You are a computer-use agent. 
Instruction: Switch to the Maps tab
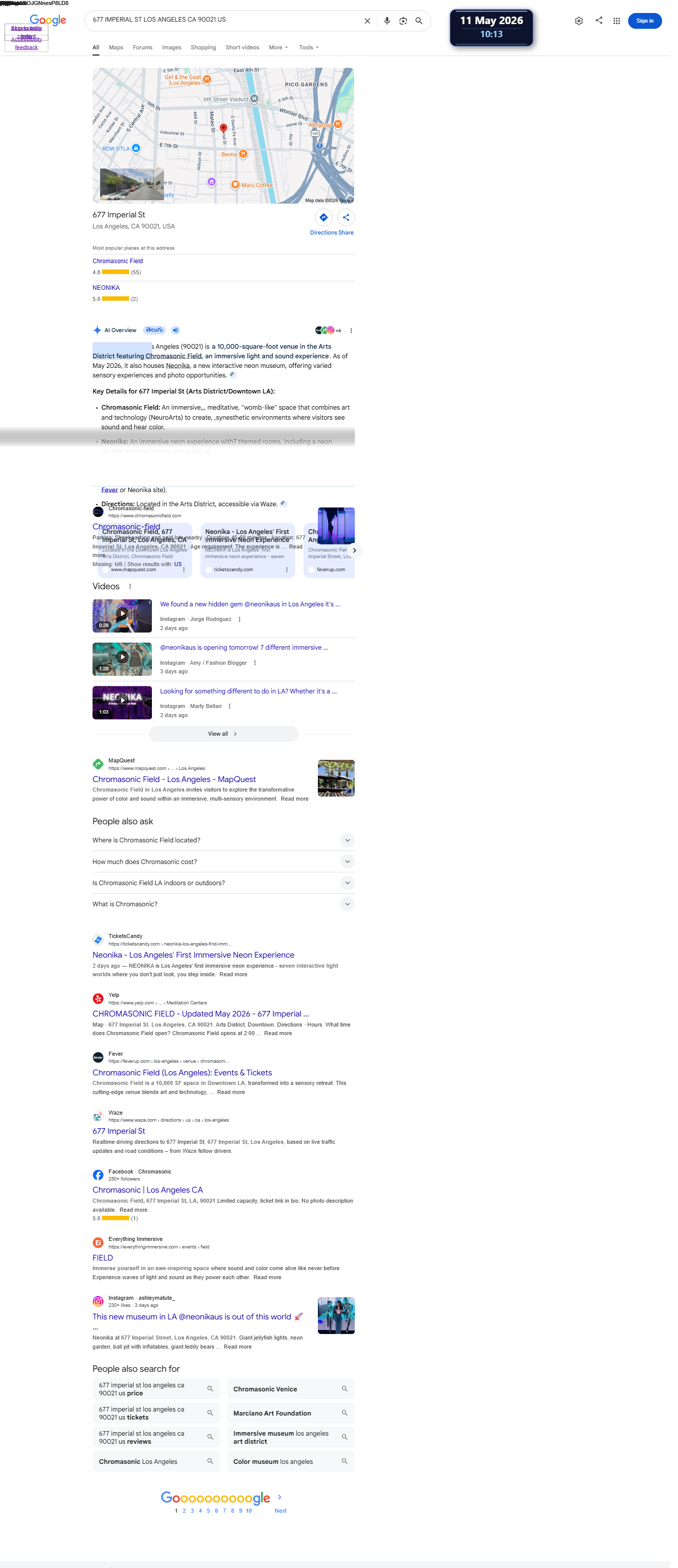[x=117, y=48]
